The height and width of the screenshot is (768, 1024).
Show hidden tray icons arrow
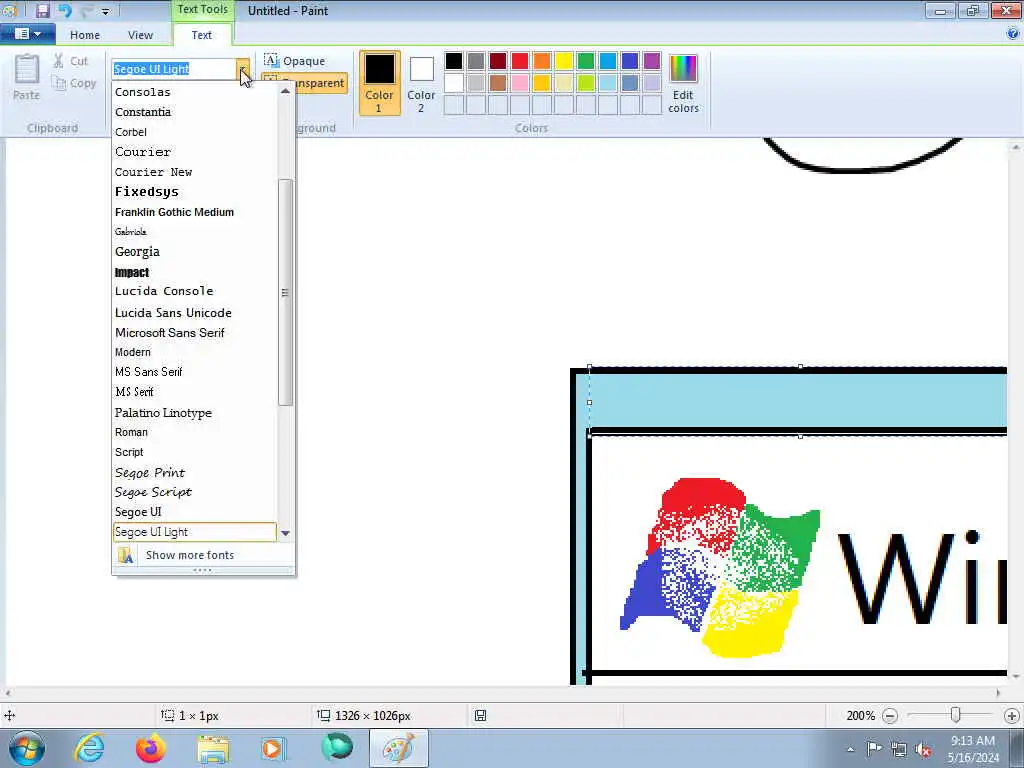(850, 750)
